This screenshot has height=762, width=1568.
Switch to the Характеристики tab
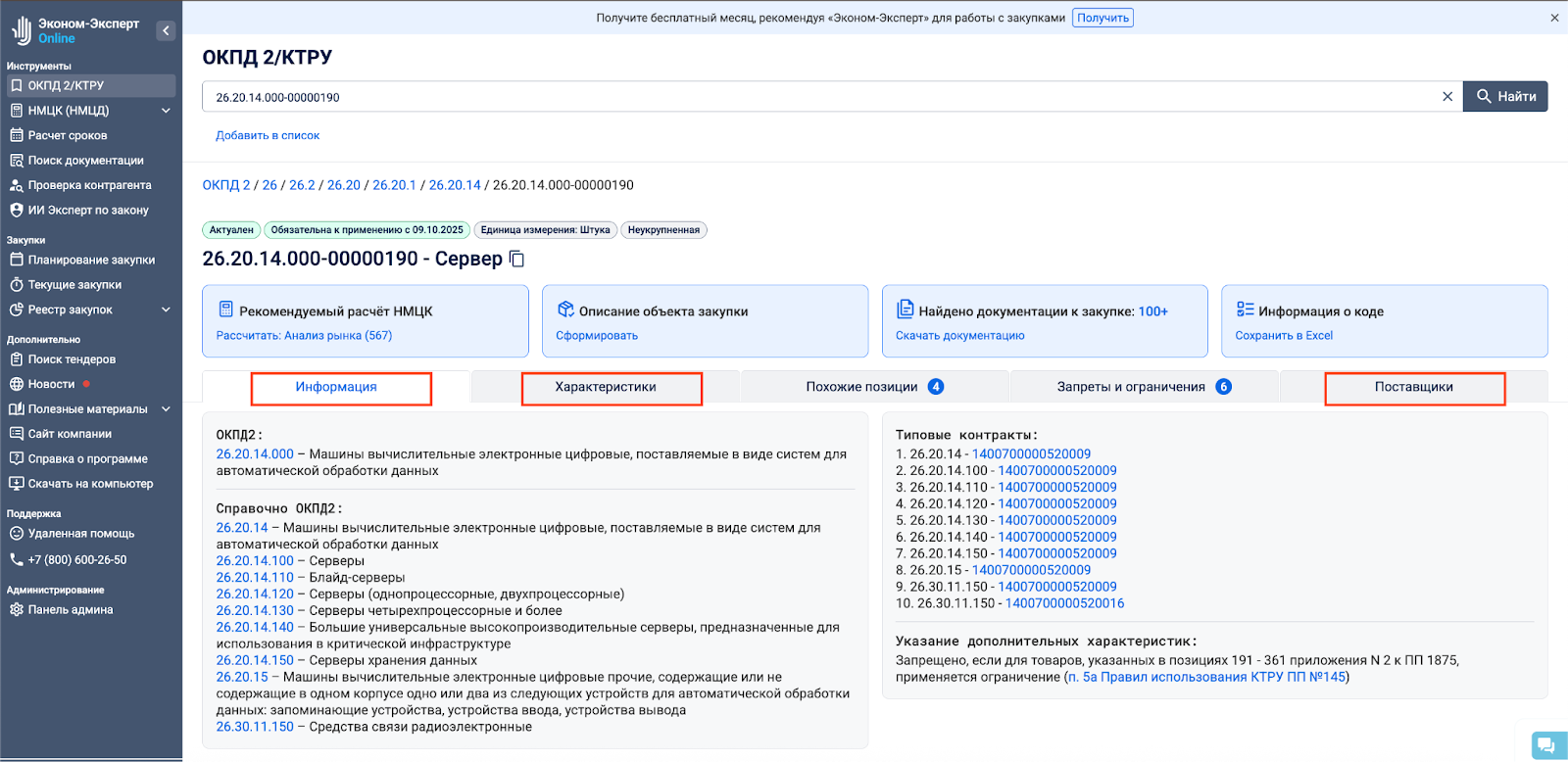[x=606, y=387]
